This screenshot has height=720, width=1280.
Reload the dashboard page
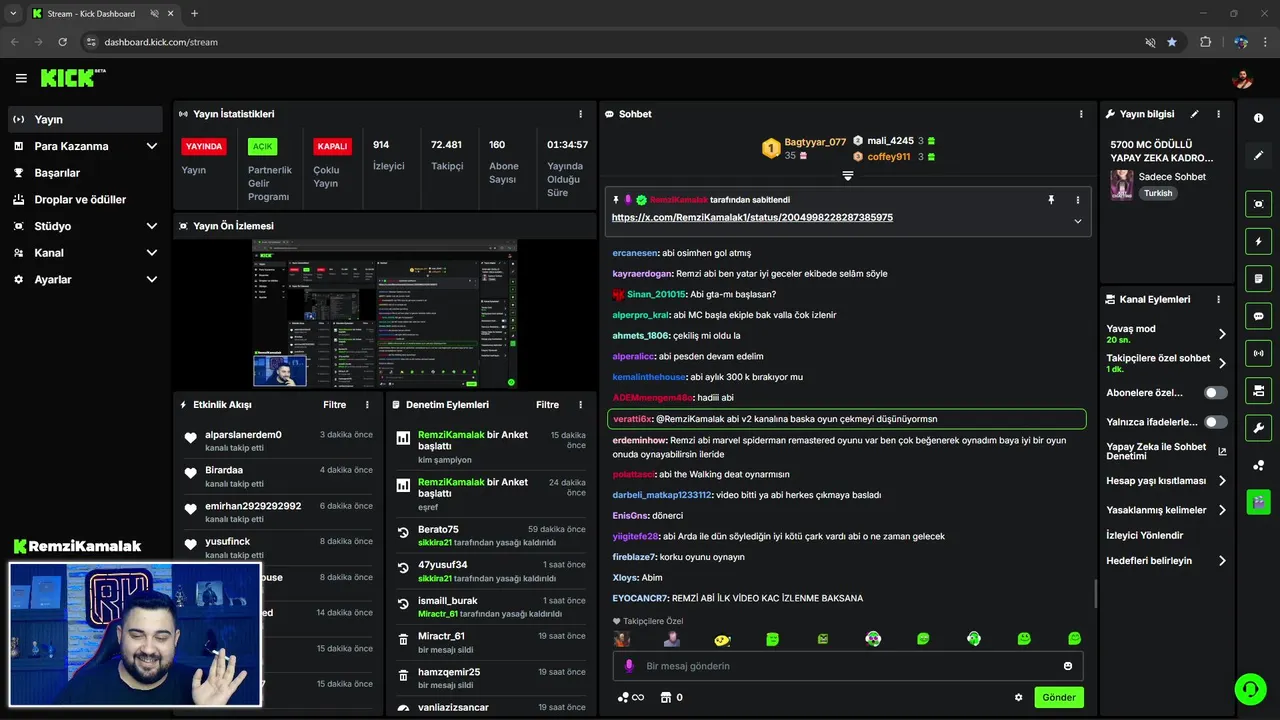(63, 42)
